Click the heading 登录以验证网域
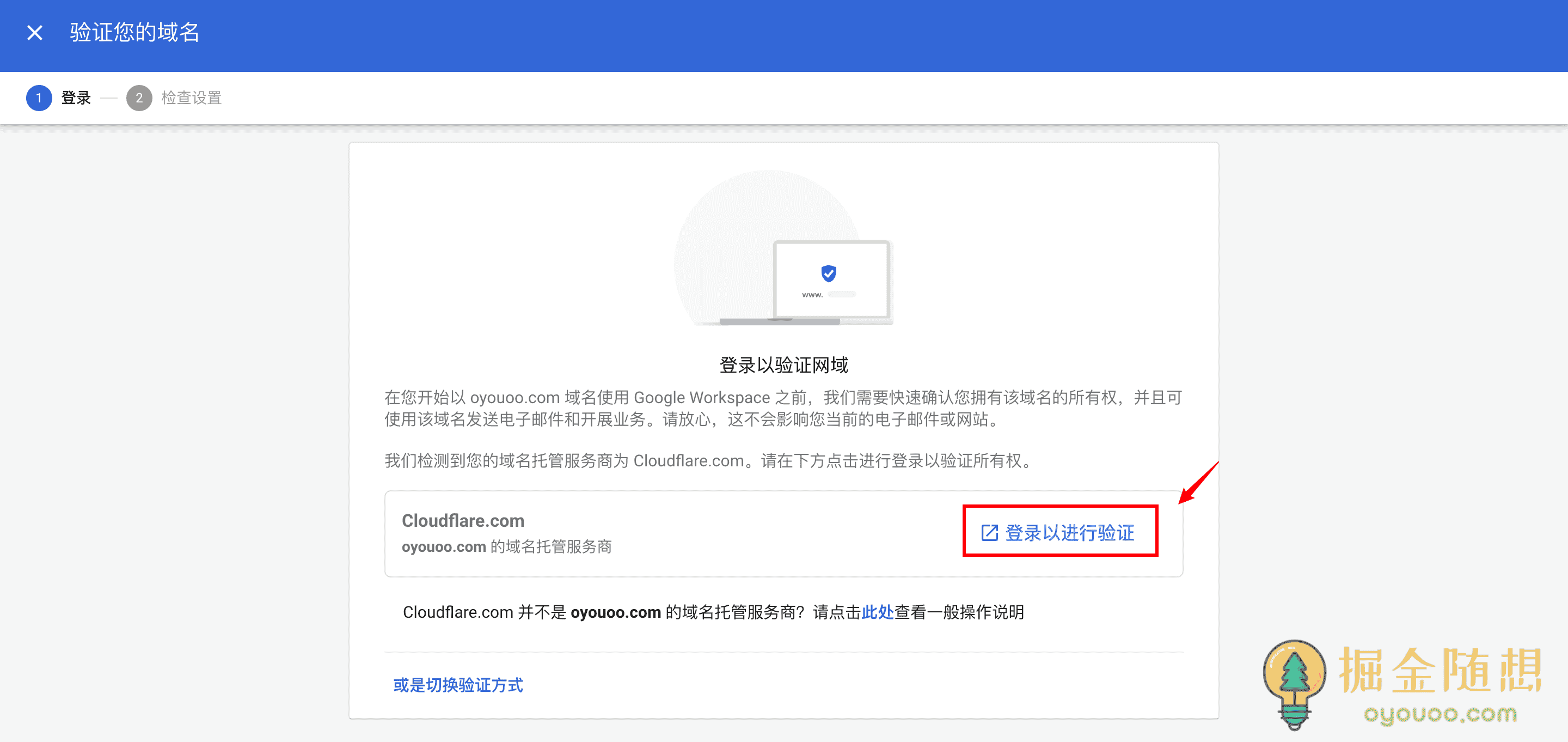The width and height of the screenshot is (1568, 742). click(x=783, y=365)
